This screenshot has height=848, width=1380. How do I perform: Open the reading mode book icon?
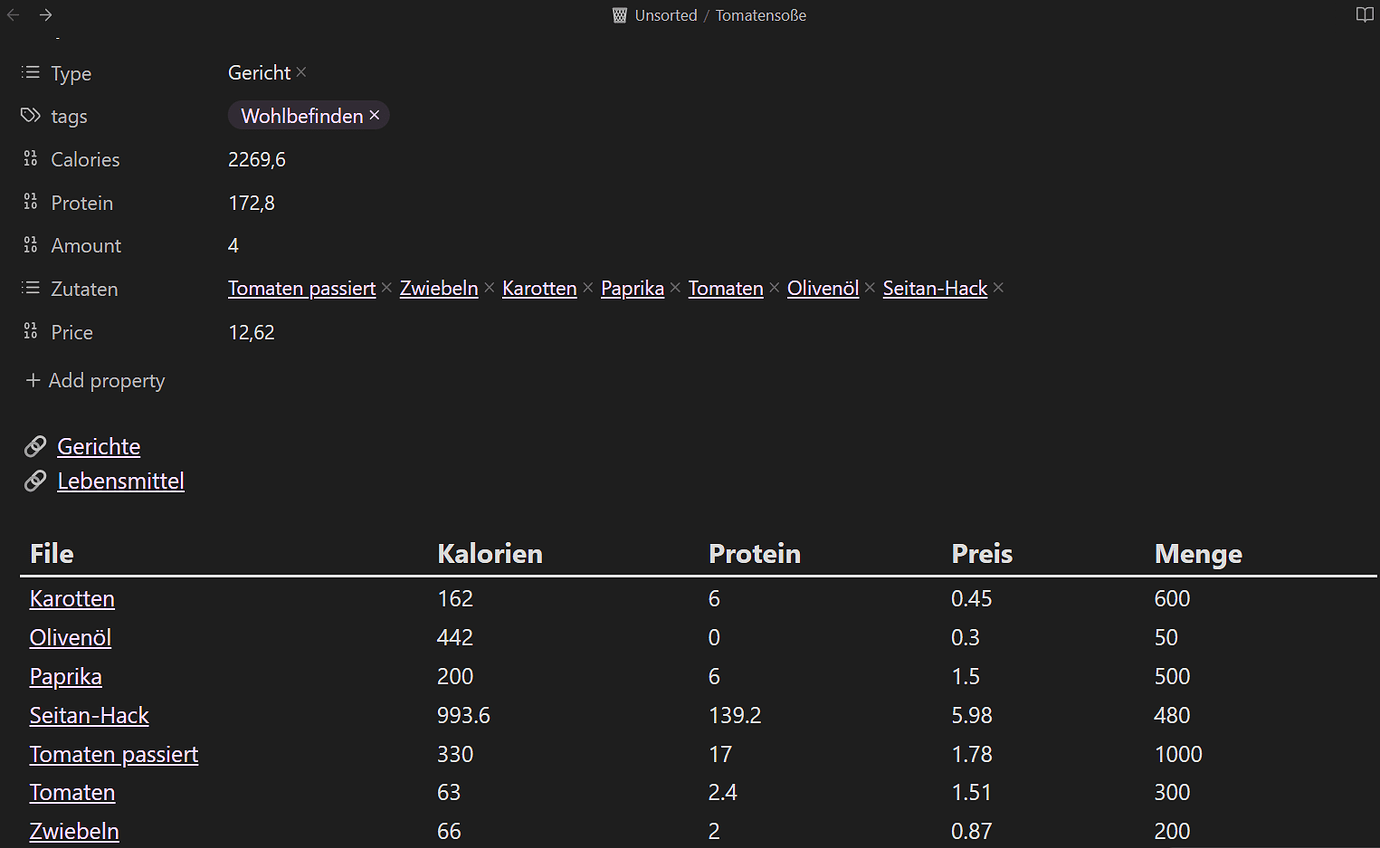tap(1364, 15)
